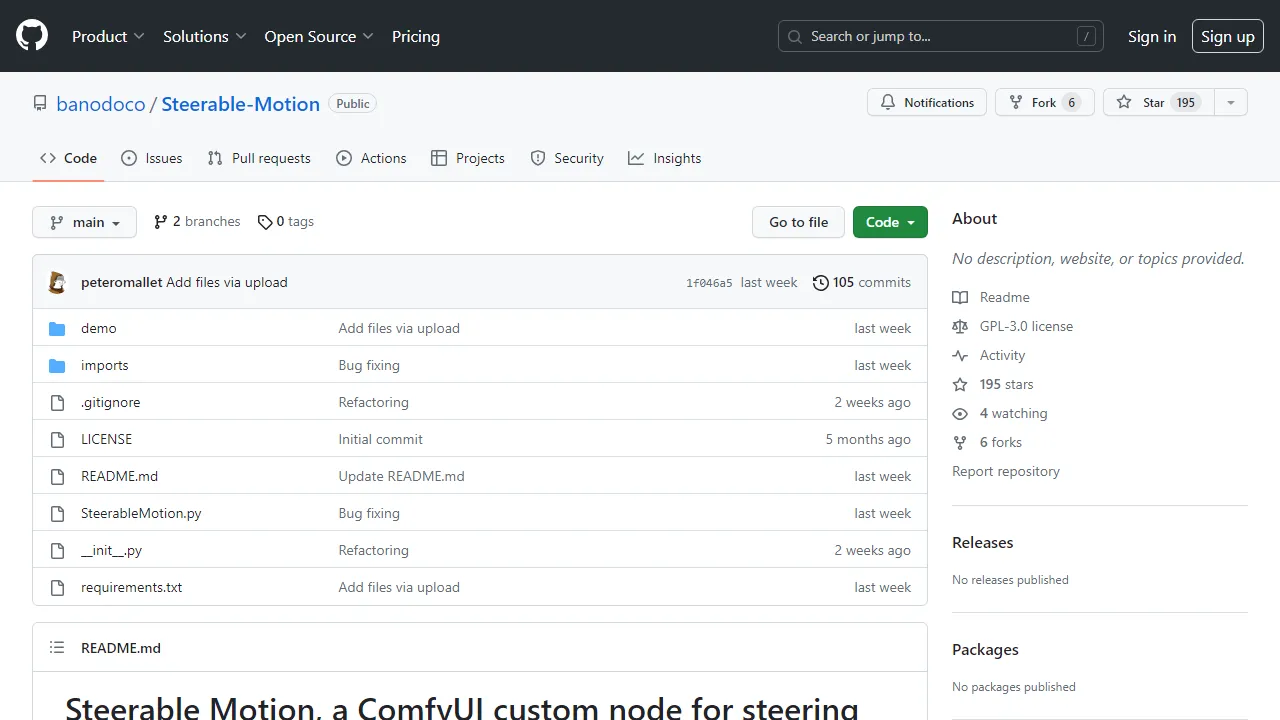The width and height of the screenshot is (1280, 720).
Task: Click the Sign up button
Action: tap(1228, 36)
